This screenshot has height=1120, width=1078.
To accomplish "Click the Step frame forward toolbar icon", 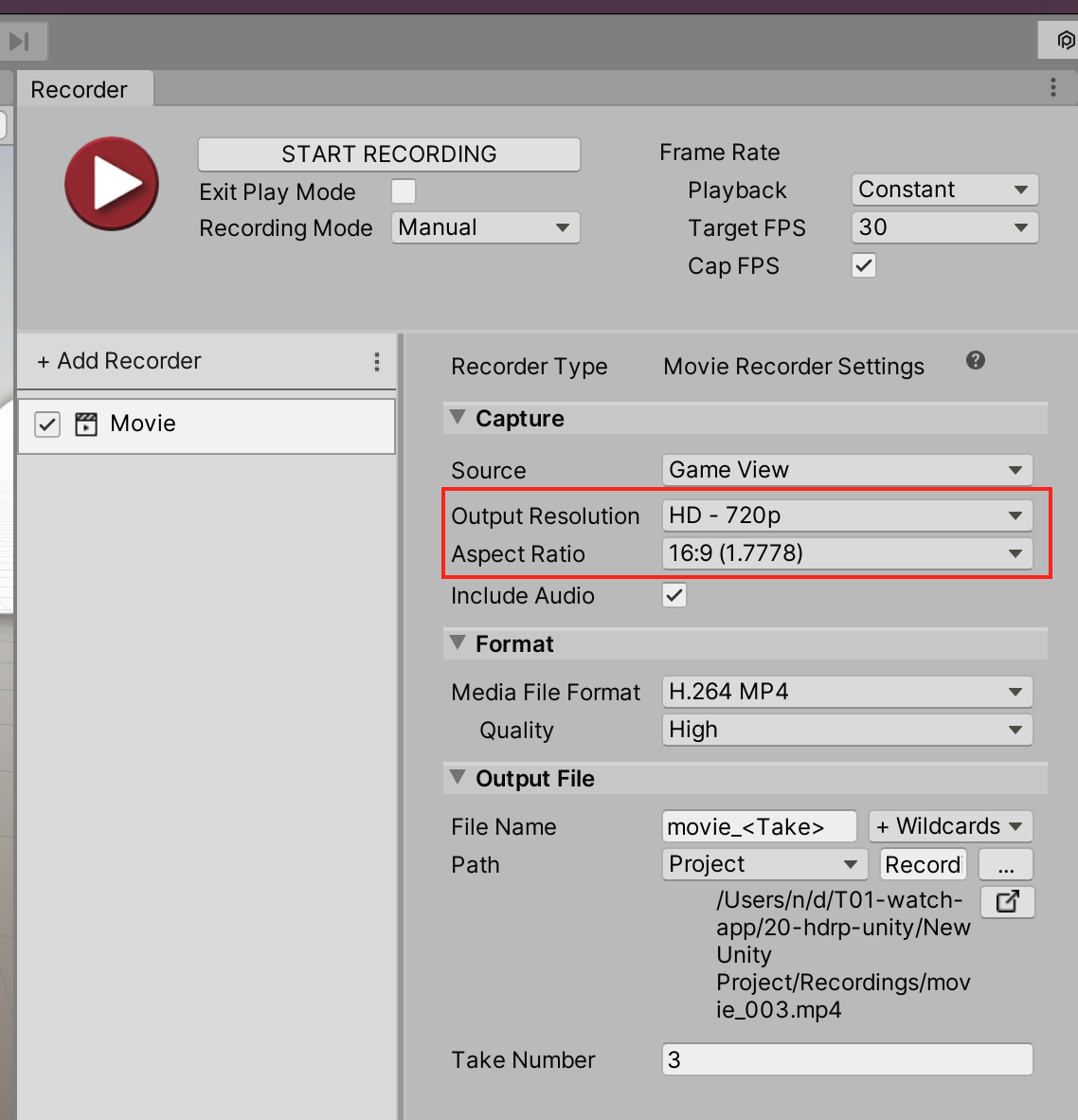I will 19,42.
